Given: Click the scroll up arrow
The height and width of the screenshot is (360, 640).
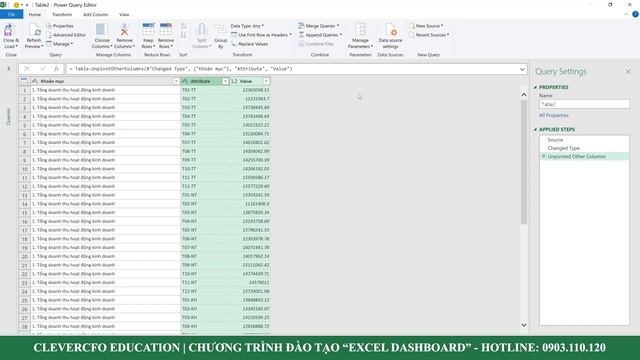Looking at the screenshot, I should (x=524, y=95).
